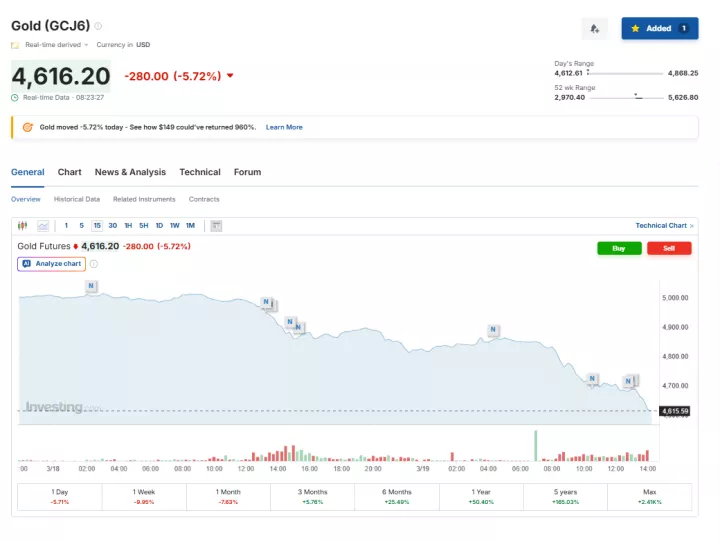
Task: Select the area chart type icon
Action: [43, 226]
